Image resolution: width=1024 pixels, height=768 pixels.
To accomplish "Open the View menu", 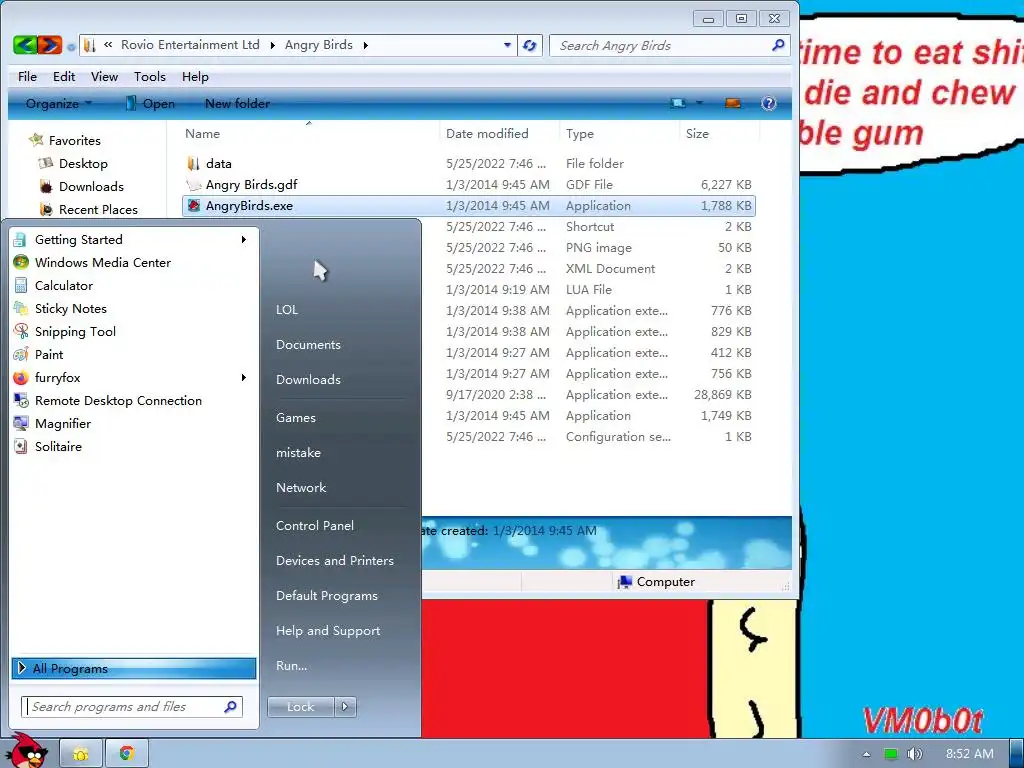I will coord(104,76).
